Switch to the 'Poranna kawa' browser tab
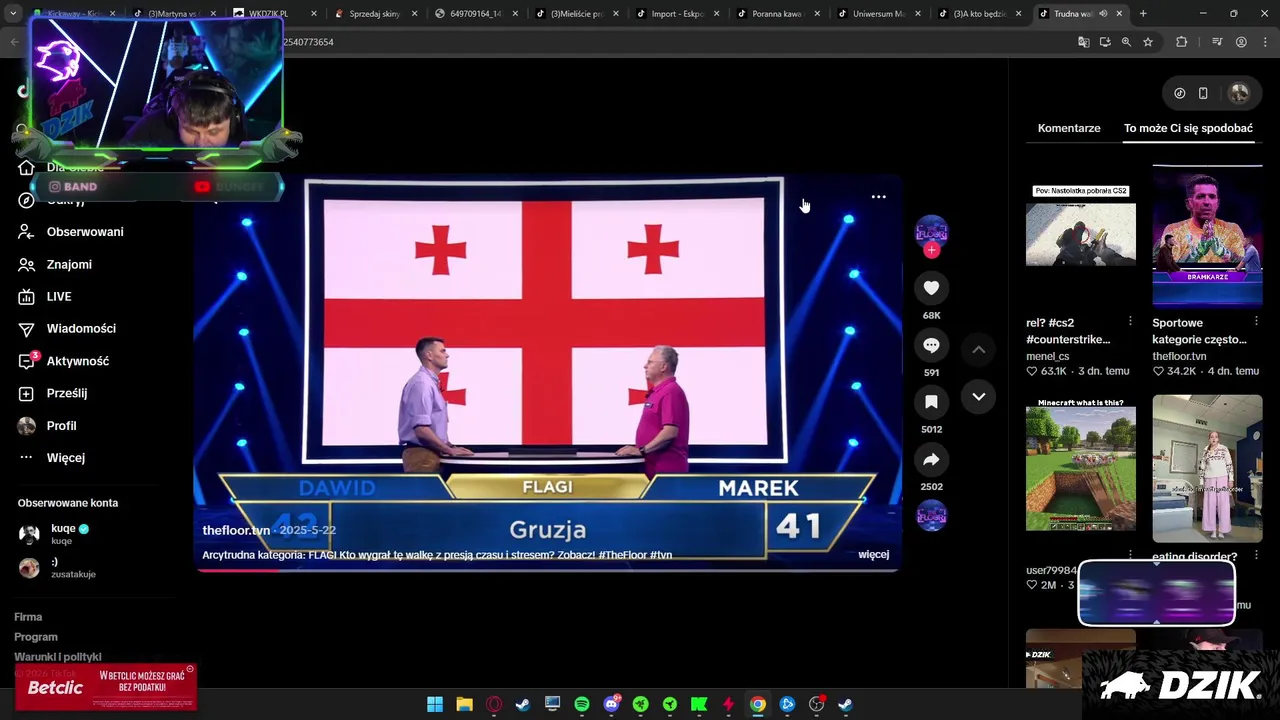 click(x=777, y=14)
